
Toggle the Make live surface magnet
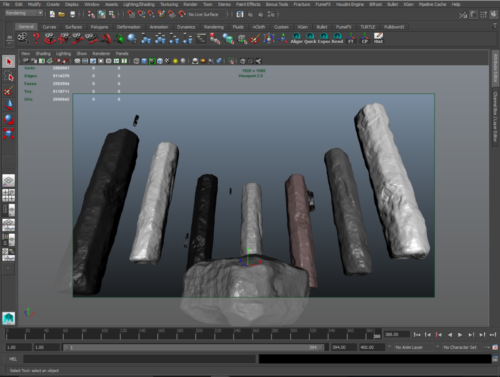182,14
